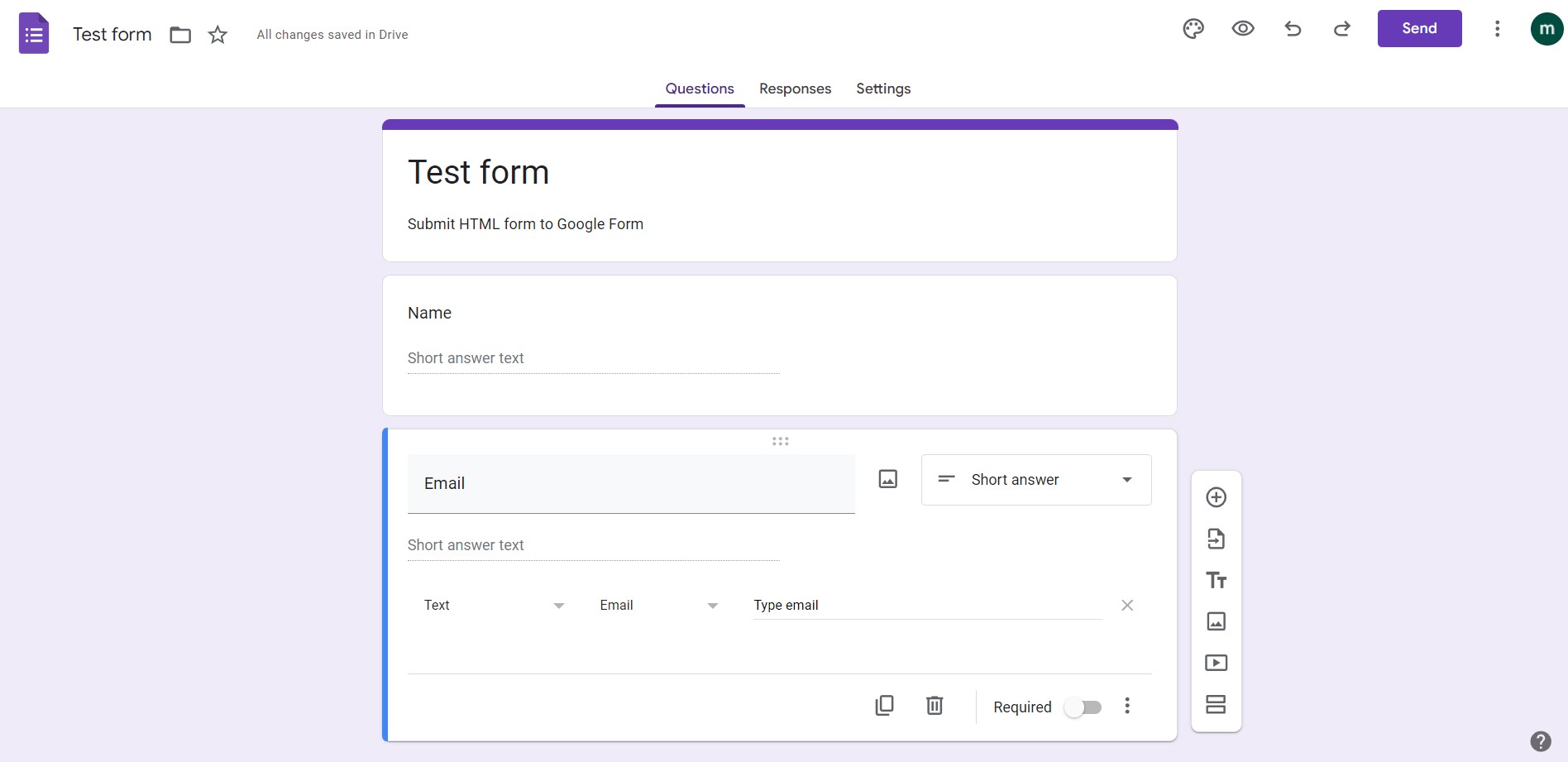This screenshot has height=762, width=1568.
Task: Duplicate the Email question
Action: click(884, 706)
